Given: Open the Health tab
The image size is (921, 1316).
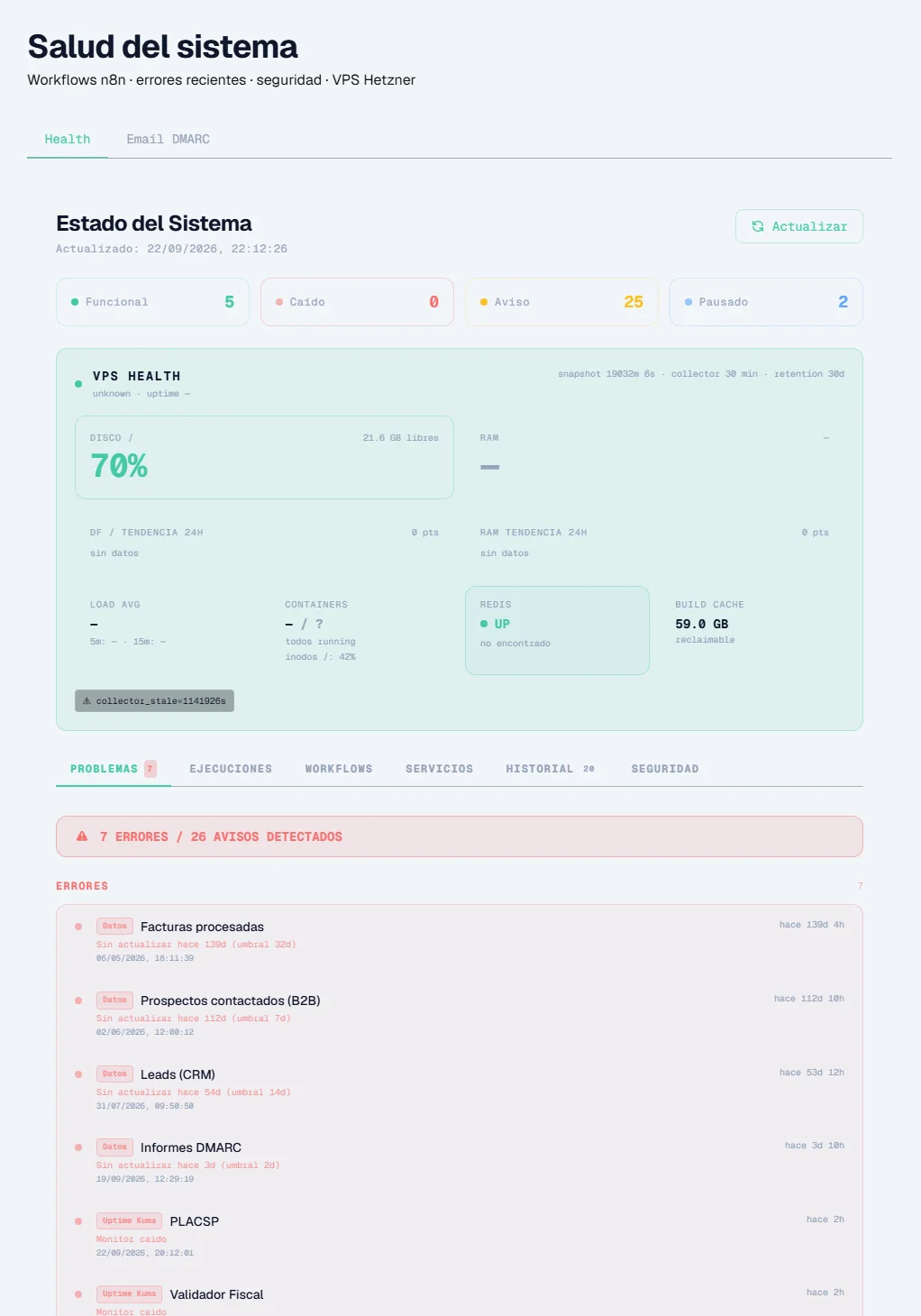Looking at the screenshot, I should 68,140.
